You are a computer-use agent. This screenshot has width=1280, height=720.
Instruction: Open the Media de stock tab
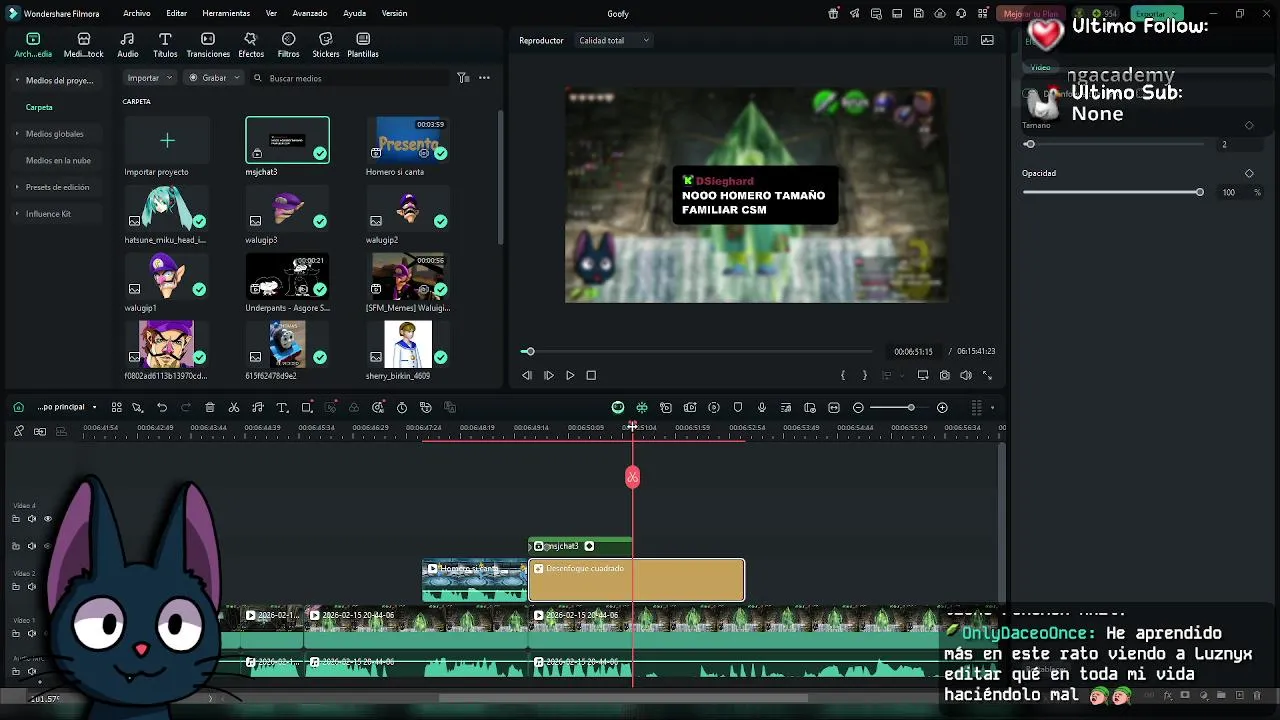[84, 45]
